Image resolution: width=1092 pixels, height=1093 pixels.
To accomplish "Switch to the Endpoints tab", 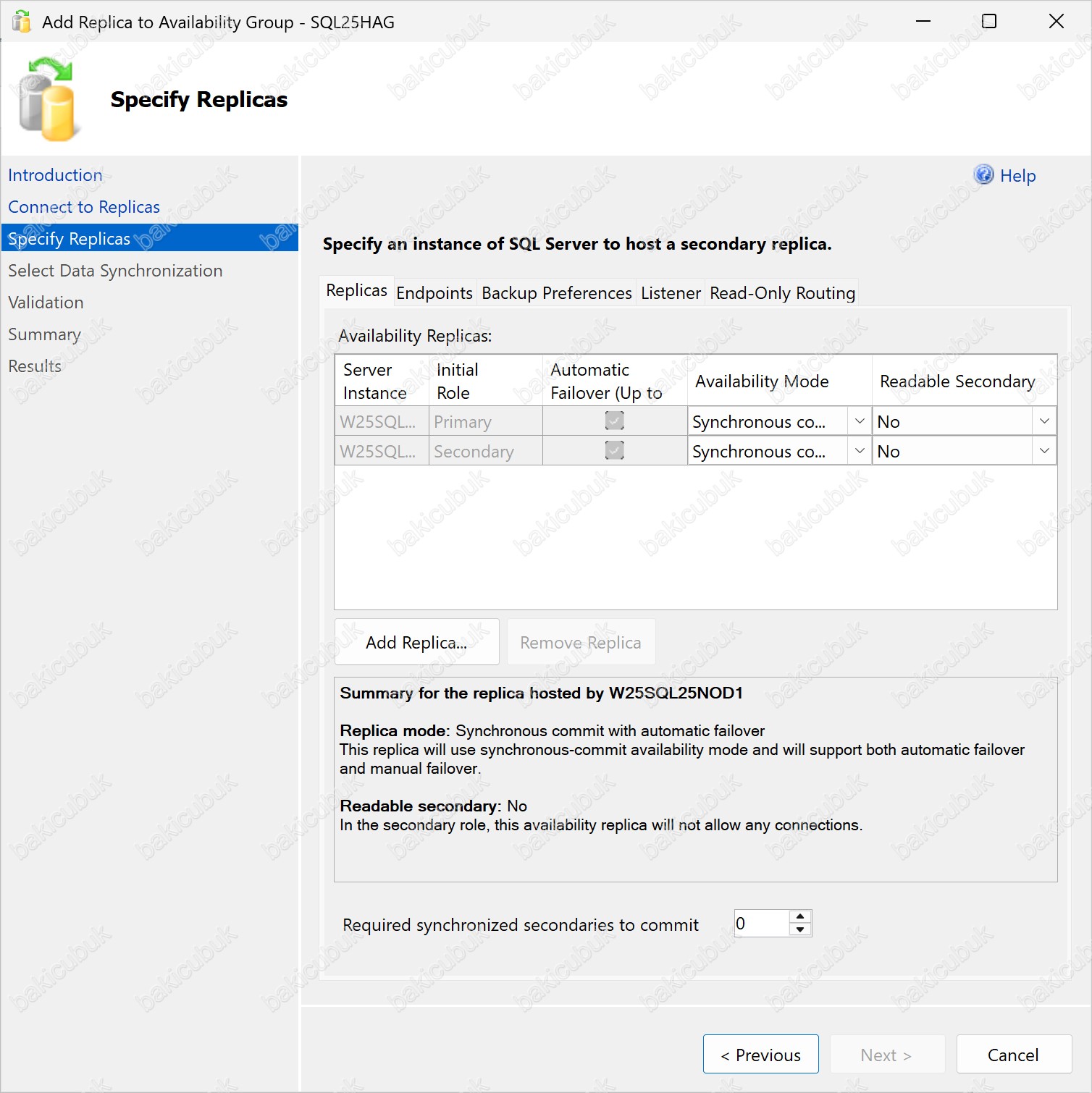I will (434, 293).
